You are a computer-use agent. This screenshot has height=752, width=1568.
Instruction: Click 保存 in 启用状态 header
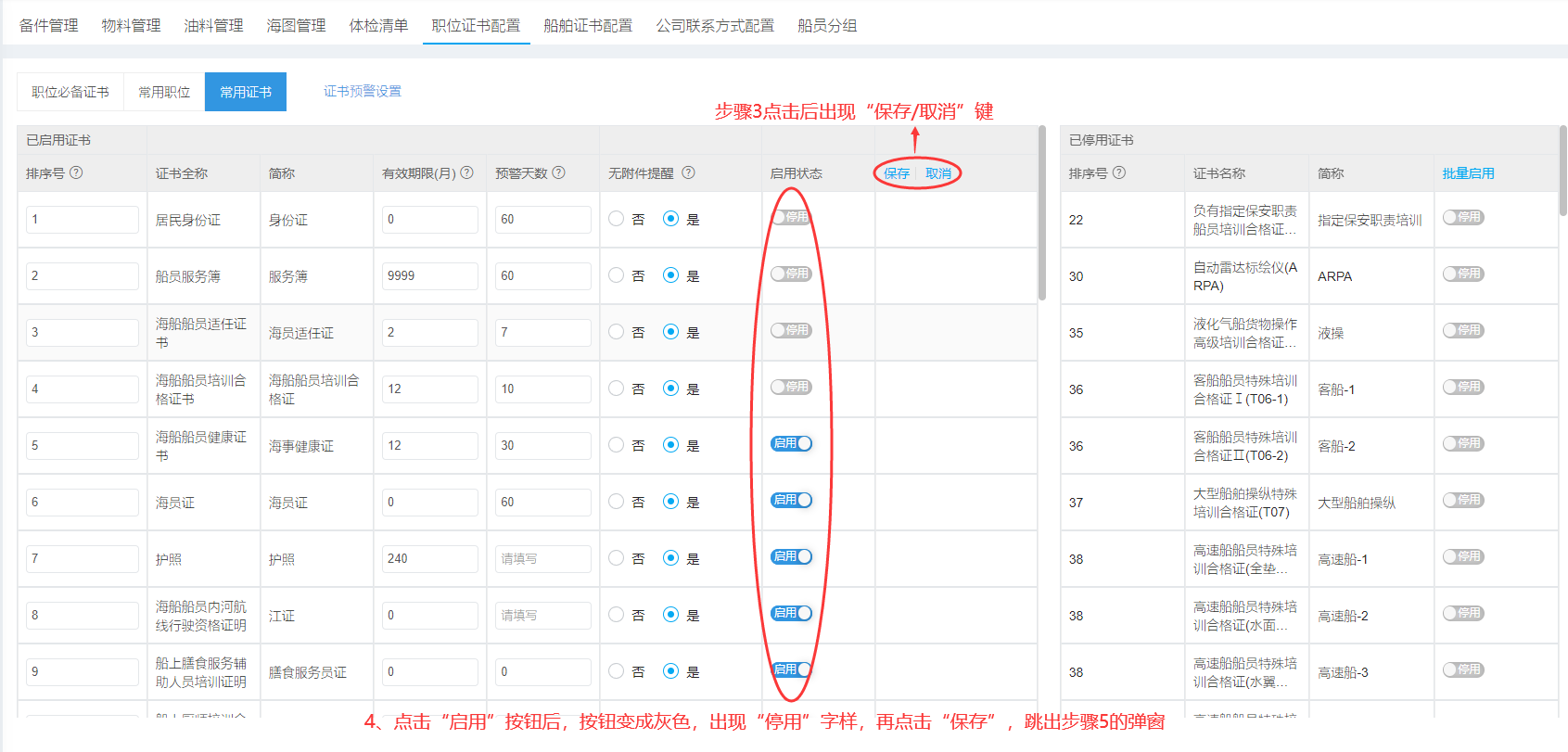(897, 173)
